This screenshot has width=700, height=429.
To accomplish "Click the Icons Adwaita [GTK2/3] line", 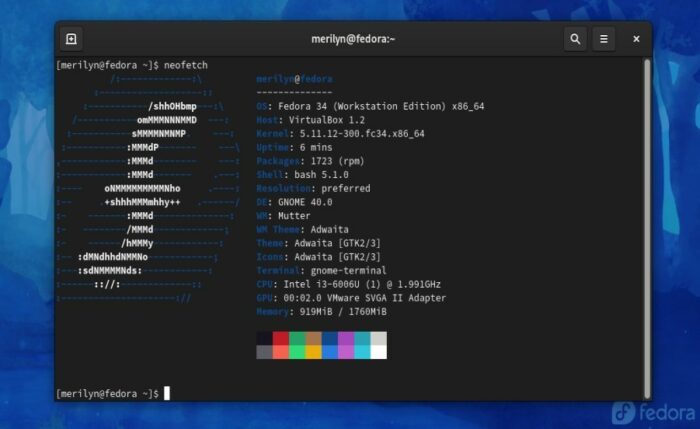I will tap(318, 257).
